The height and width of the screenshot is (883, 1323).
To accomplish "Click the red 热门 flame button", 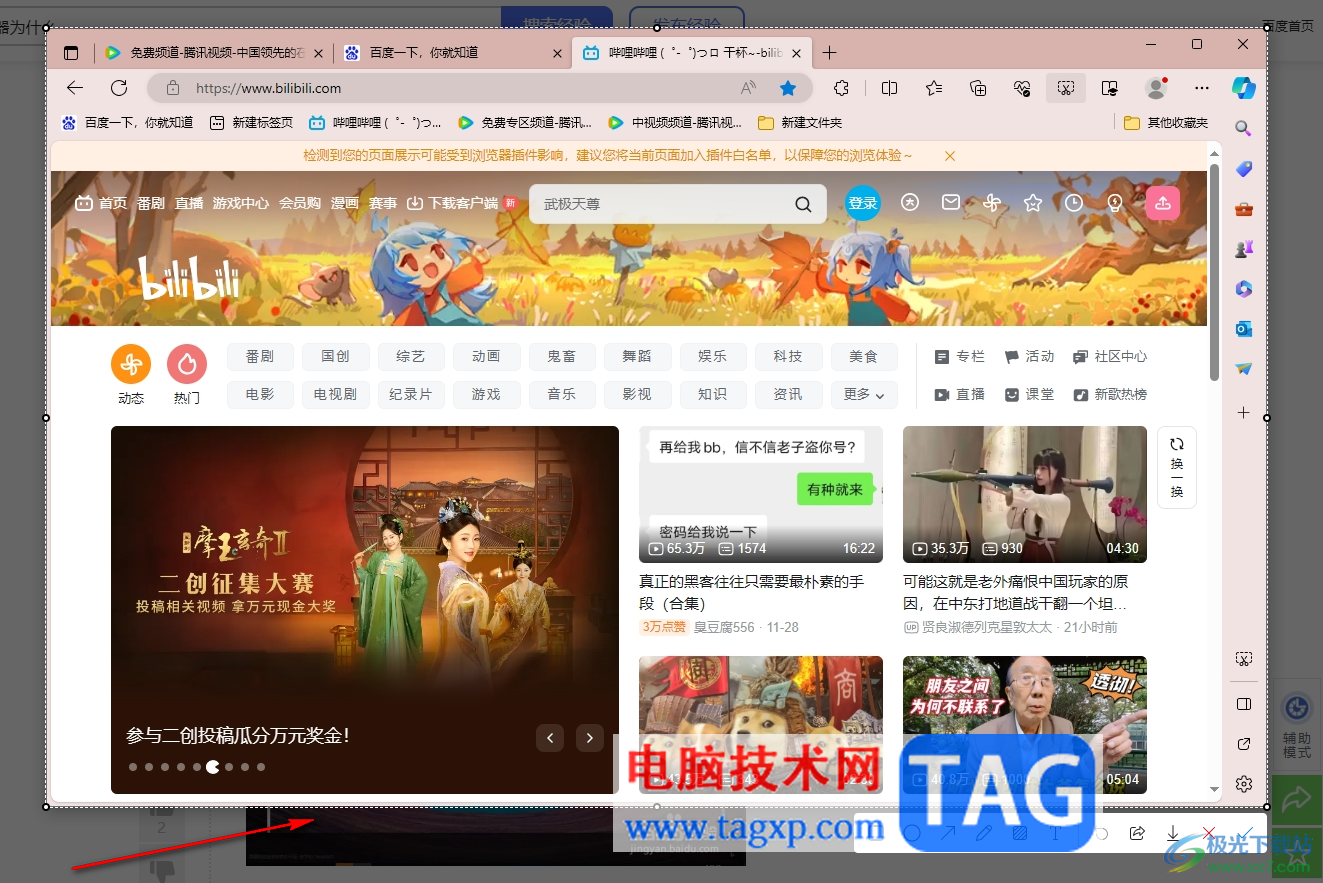I will pos(187,364).
